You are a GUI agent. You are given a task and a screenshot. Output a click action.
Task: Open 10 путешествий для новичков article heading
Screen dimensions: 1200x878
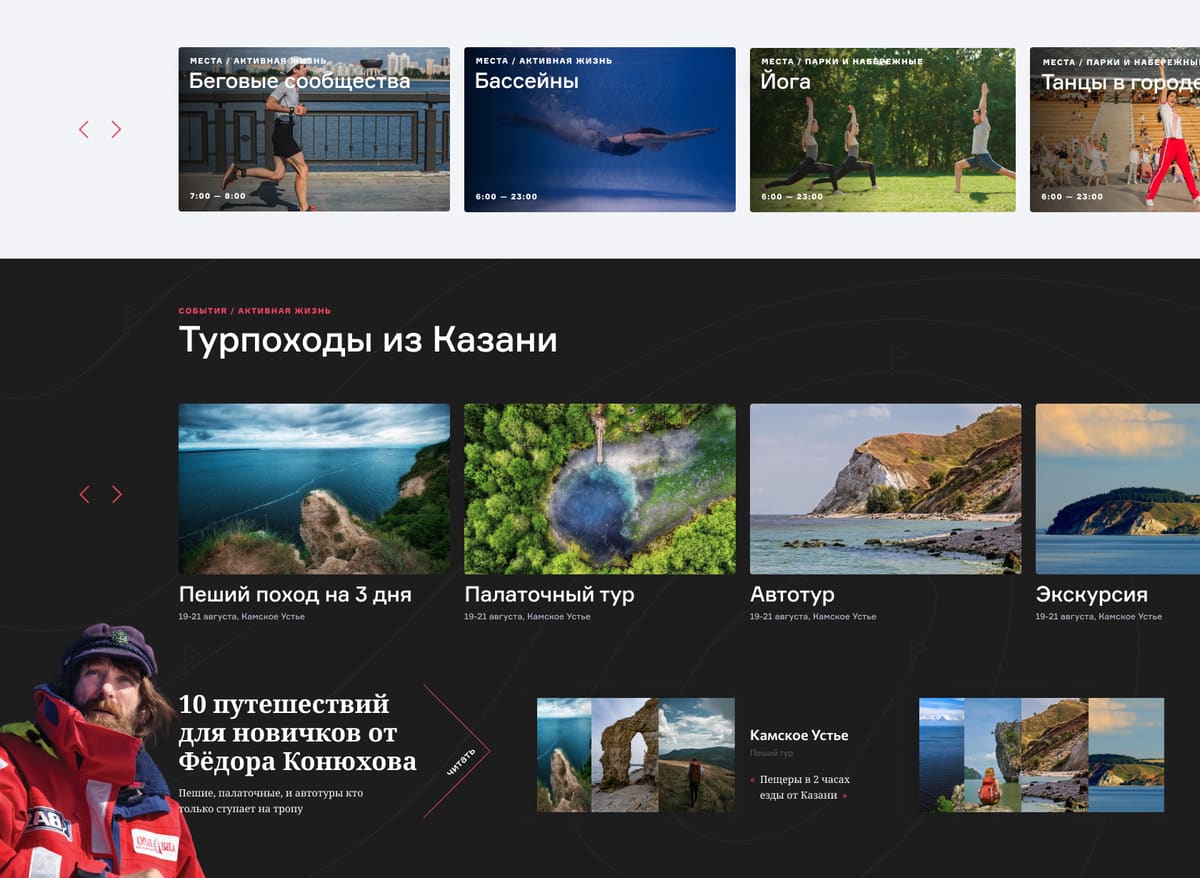[297, 733]
